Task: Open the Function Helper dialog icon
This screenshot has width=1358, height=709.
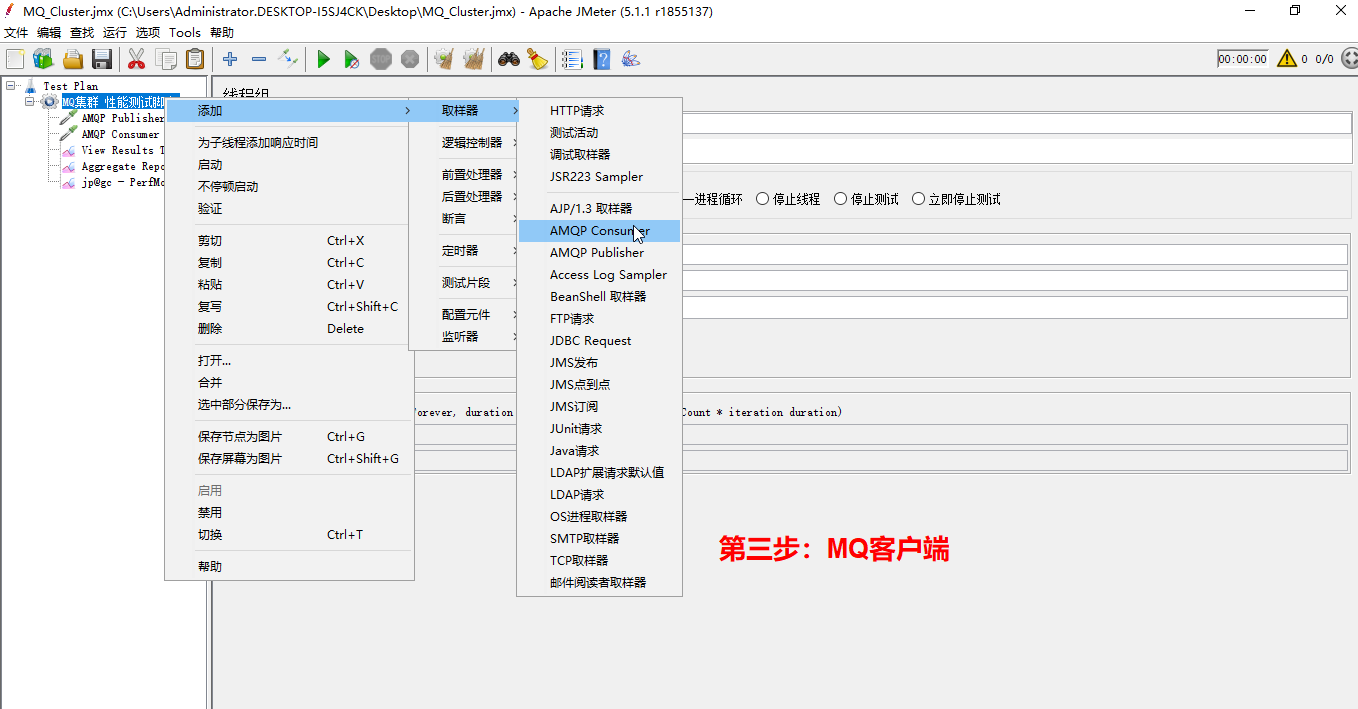Action: tap(628, 59)
